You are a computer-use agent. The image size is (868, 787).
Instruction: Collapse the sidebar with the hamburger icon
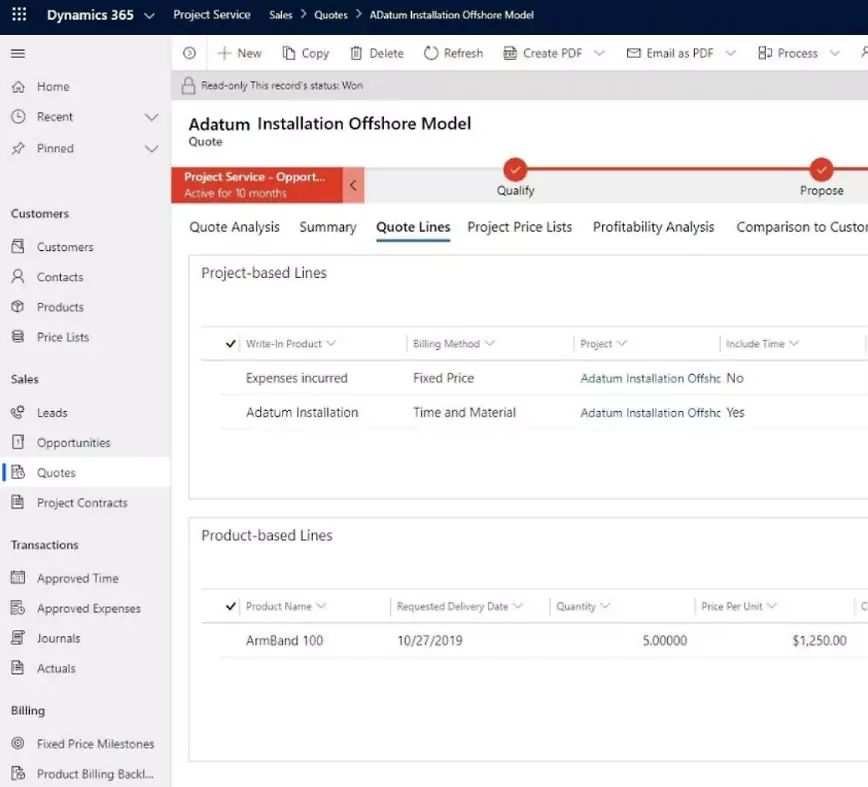(18, 54)
